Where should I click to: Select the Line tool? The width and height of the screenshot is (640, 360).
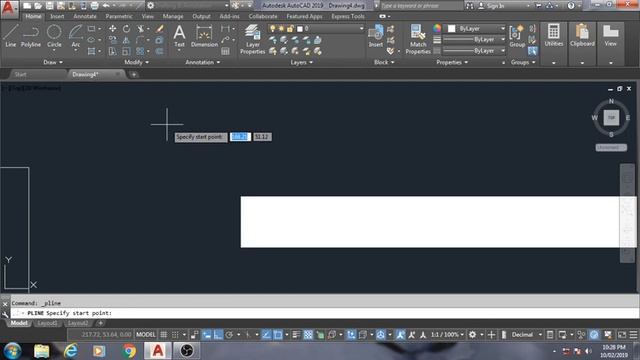click(11, 36)
